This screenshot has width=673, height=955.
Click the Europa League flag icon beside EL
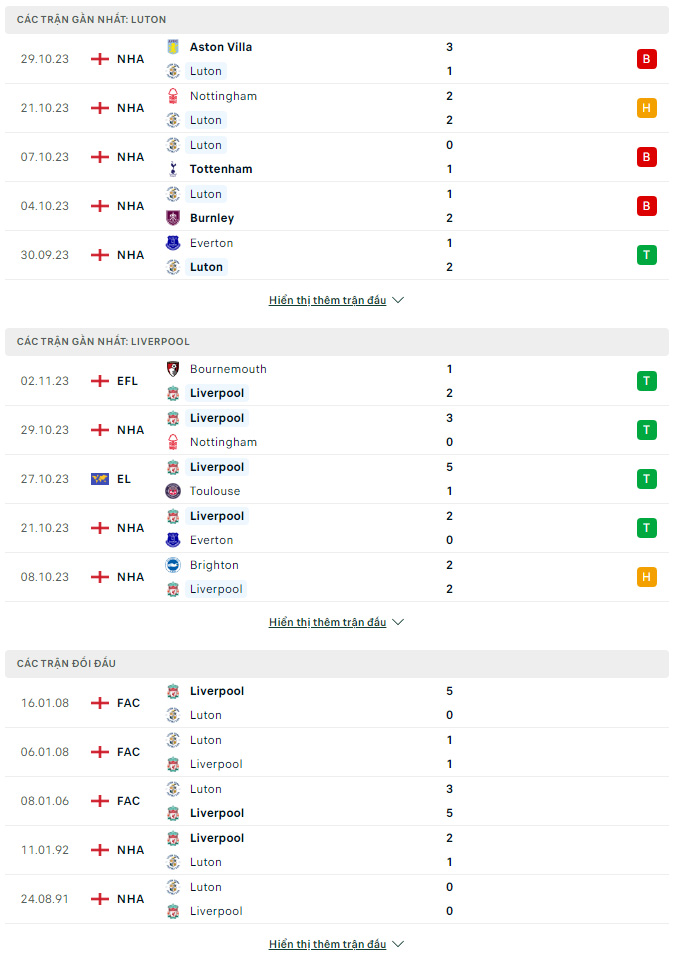click(x=99, y=479)
